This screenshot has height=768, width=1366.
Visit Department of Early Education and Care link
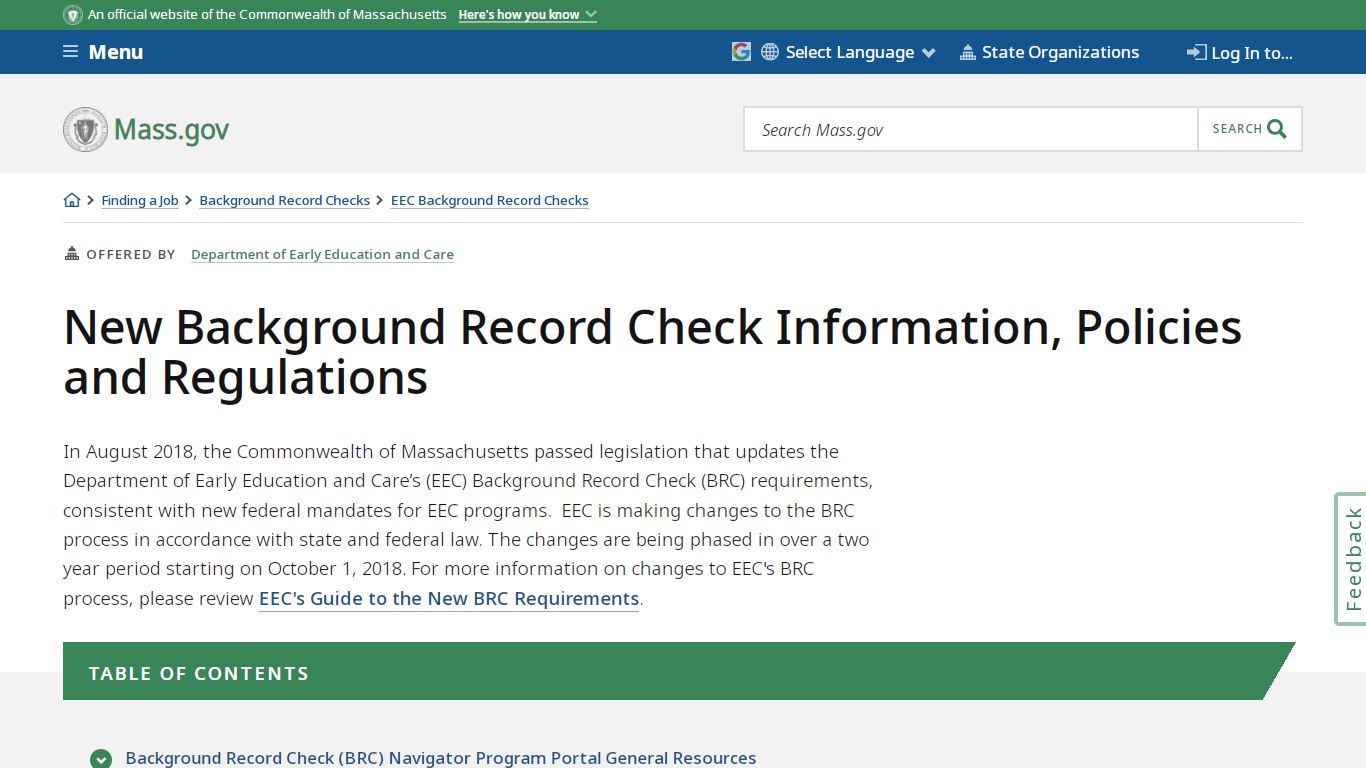tap(322, 254)
